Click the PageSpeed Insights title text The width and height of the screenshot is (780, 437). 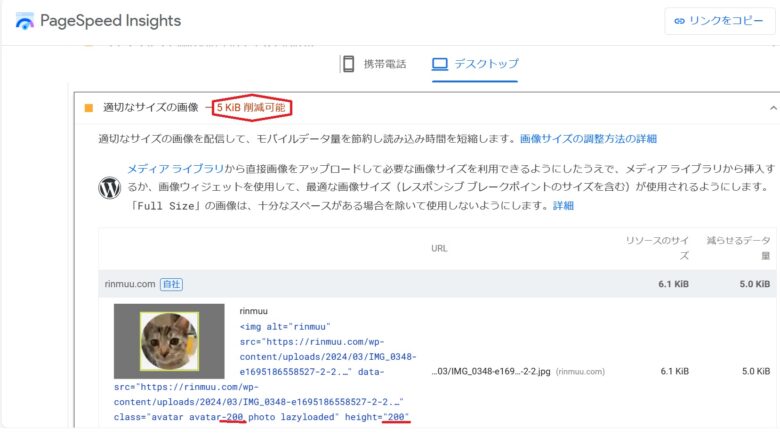click(110, 21)
